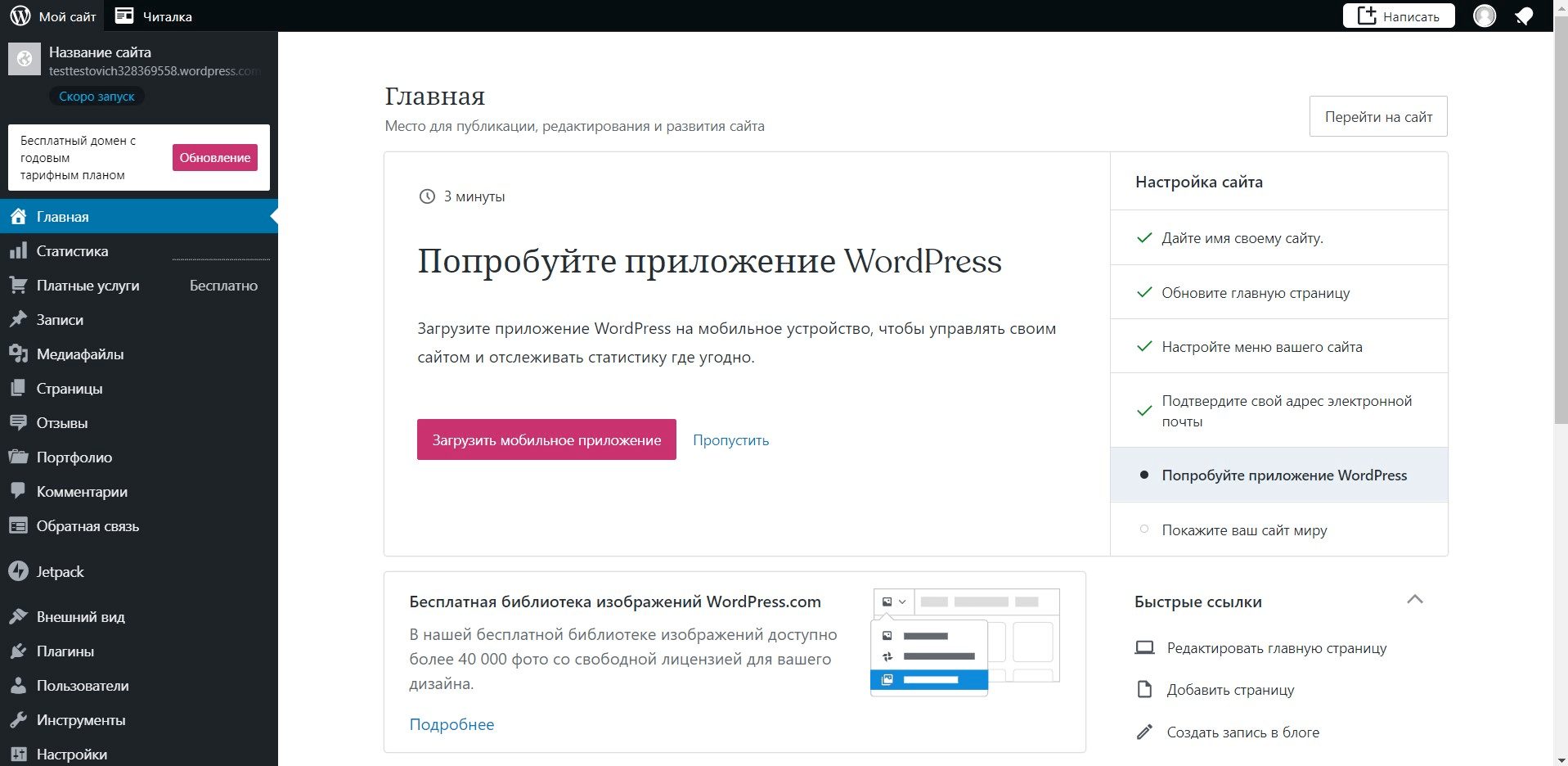The height and width of the screenshot is (766, 1568).
Task: Click the brush icon for Внешний вид
Action: point(18,616)
